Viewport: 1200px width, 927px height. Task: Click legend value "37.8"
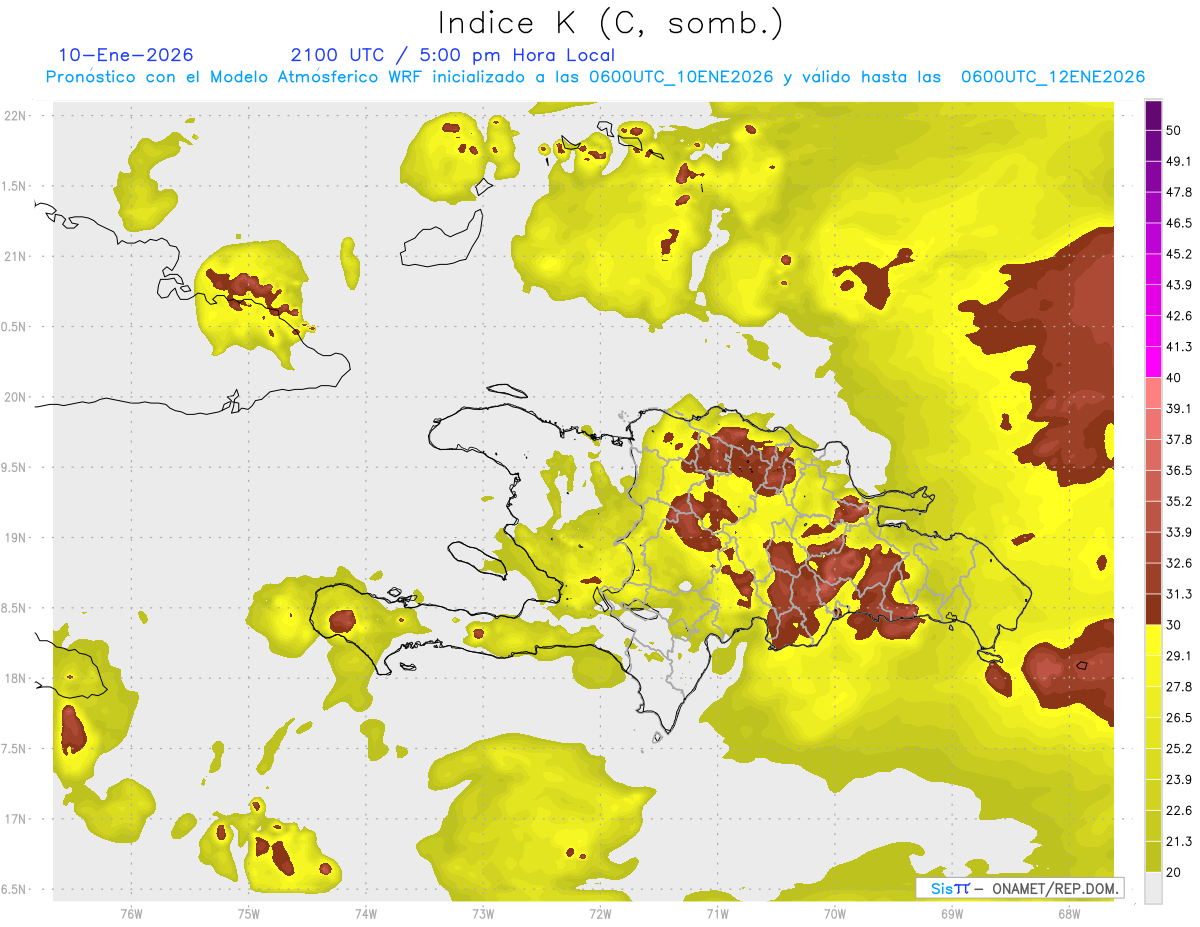coord(1179,440)
